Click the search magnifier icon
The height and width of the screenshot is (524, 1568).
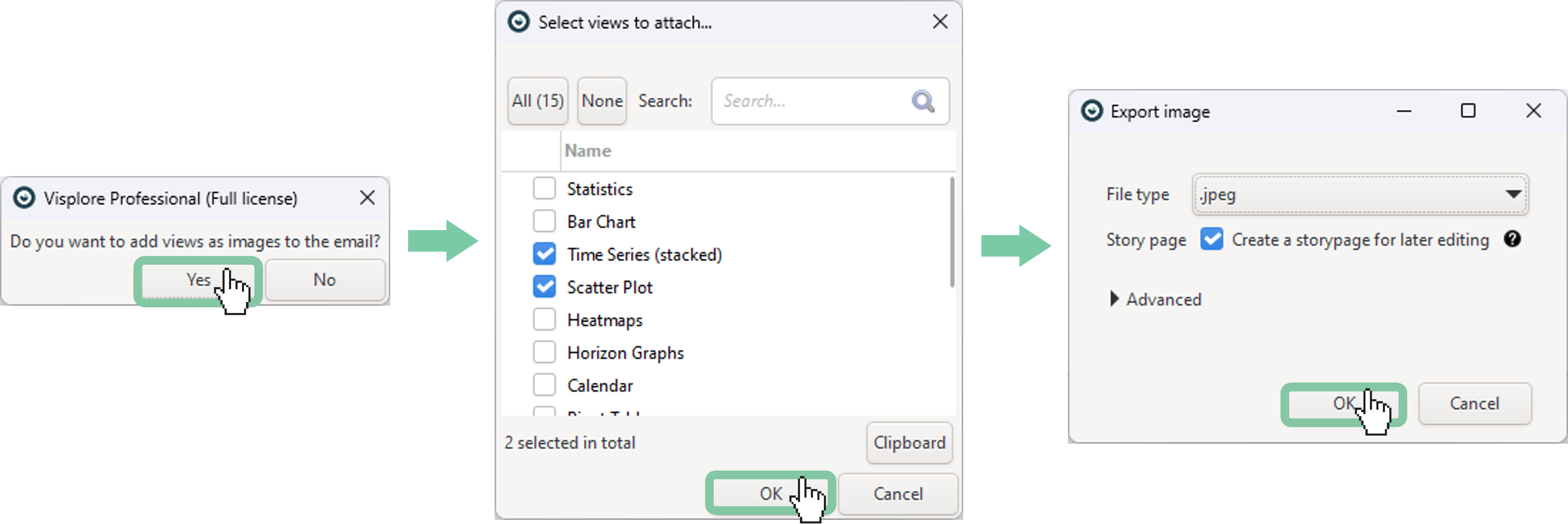click(923, 101)
